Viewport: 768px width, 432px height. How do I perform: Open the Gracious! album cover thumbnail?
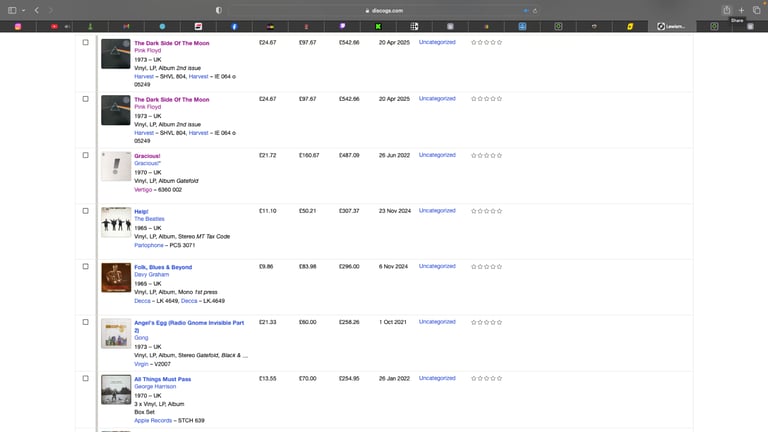pyautogui.click(x=116, y=167)
